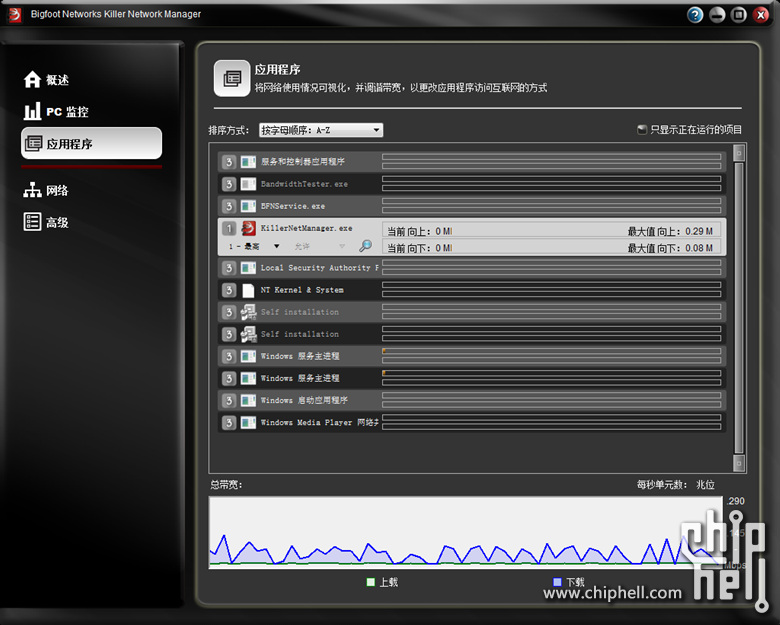
Task: Open the 排序方式 sort order combo box
Action: pyautogui.click(x=321, y=130)
